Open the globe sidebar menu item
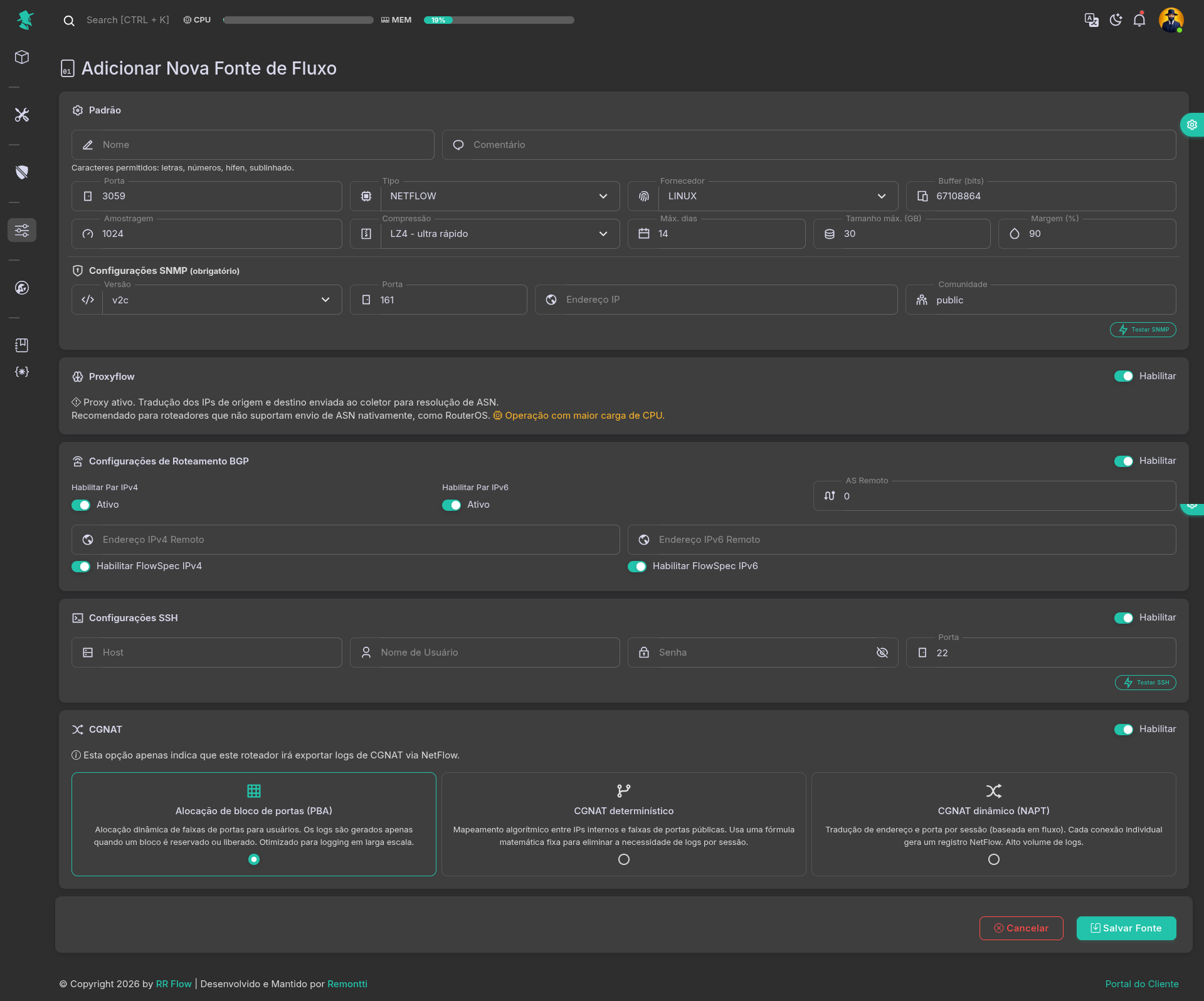 click(22, 288)
